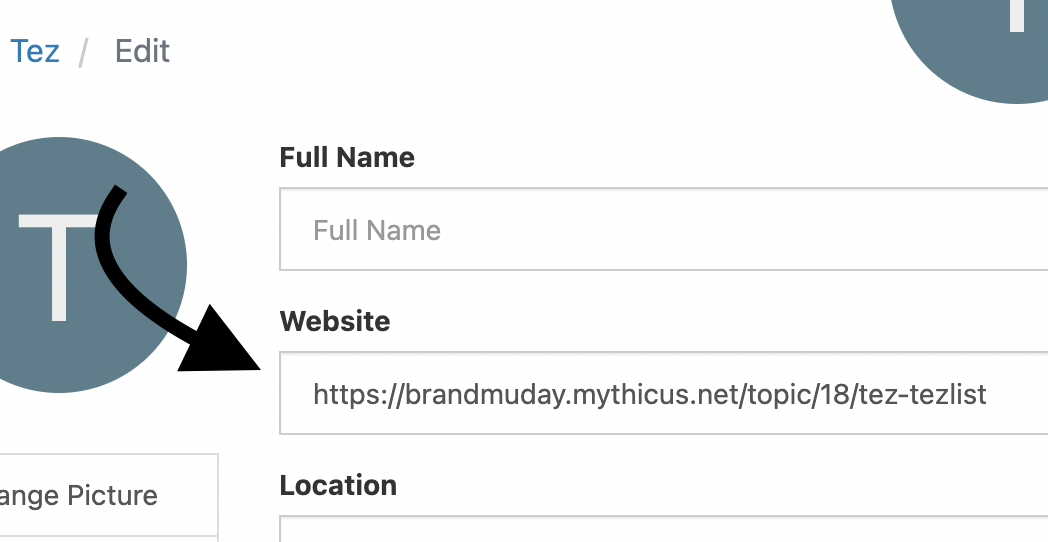Click the Website field label
The height and width of the screenshot is (542, 1048).
point(335,321)
